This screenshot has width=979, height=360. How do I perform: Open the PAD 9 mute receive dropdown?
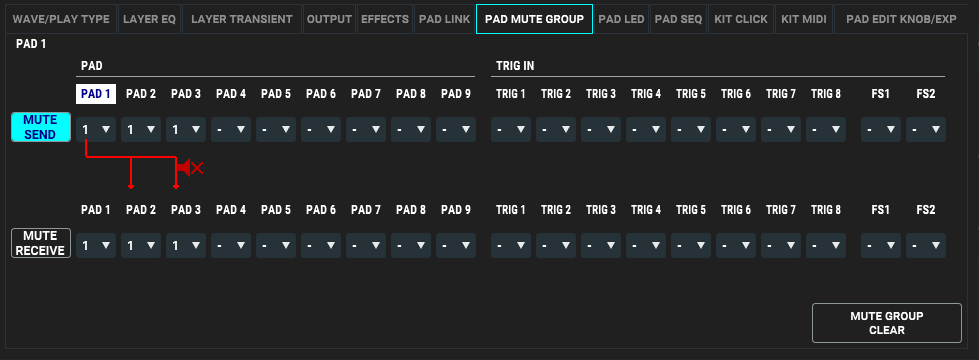[x=456, y=246]
